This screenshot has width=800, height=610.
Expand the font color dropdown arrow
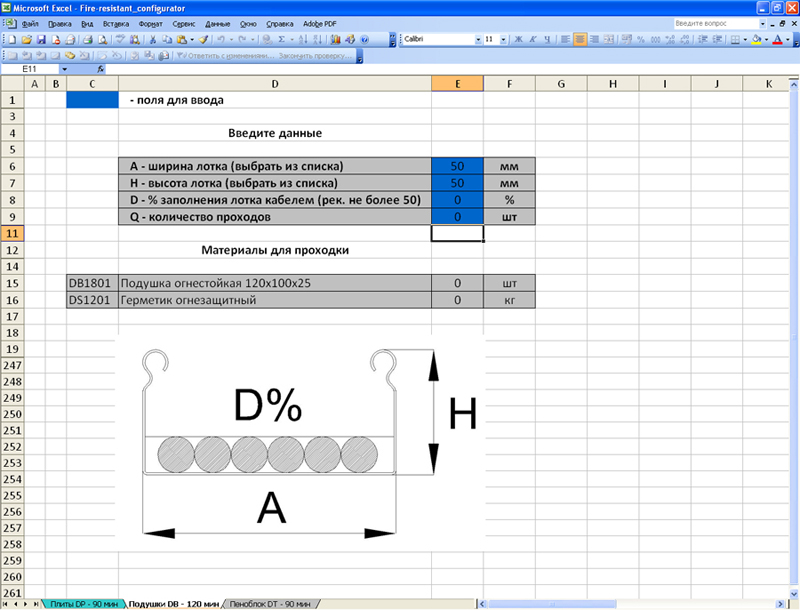[787, 39]
